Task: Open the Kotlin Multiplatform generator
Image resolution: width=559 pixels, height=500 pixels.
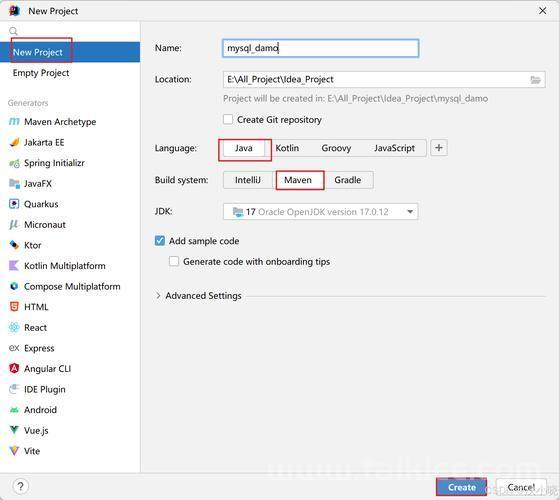Action: point(57,266)
